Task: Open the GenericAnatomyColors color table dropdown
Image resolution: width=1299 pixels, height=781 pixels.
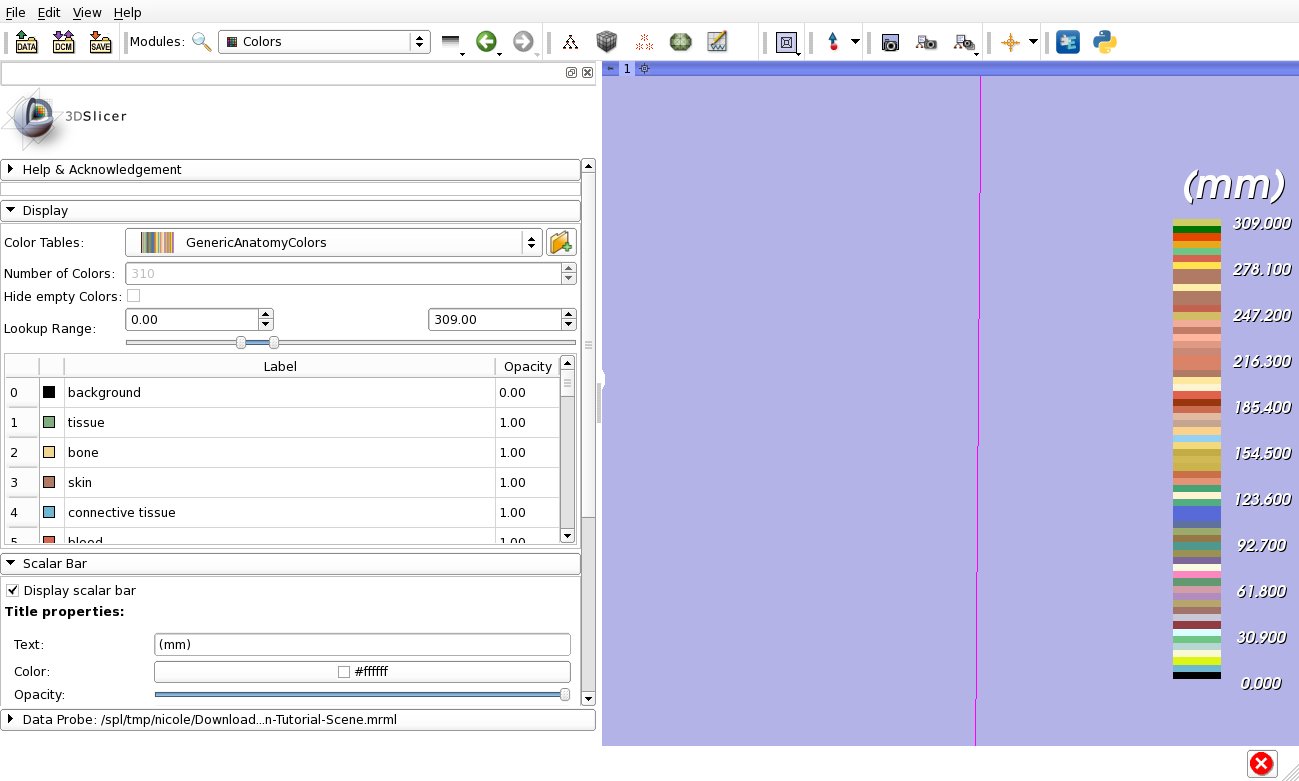Action: [334, 242]
